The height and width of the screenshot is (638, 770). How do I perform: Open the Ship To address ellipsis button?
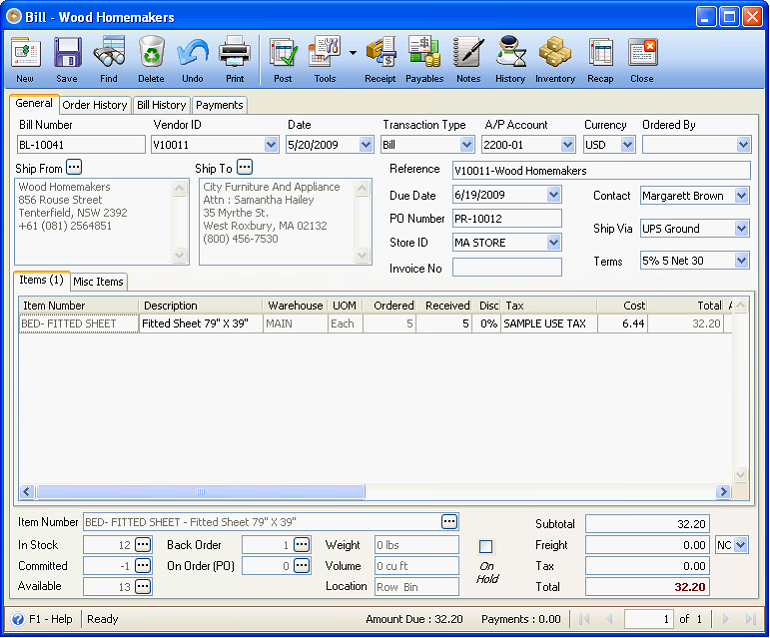click(x=245, y=167)
